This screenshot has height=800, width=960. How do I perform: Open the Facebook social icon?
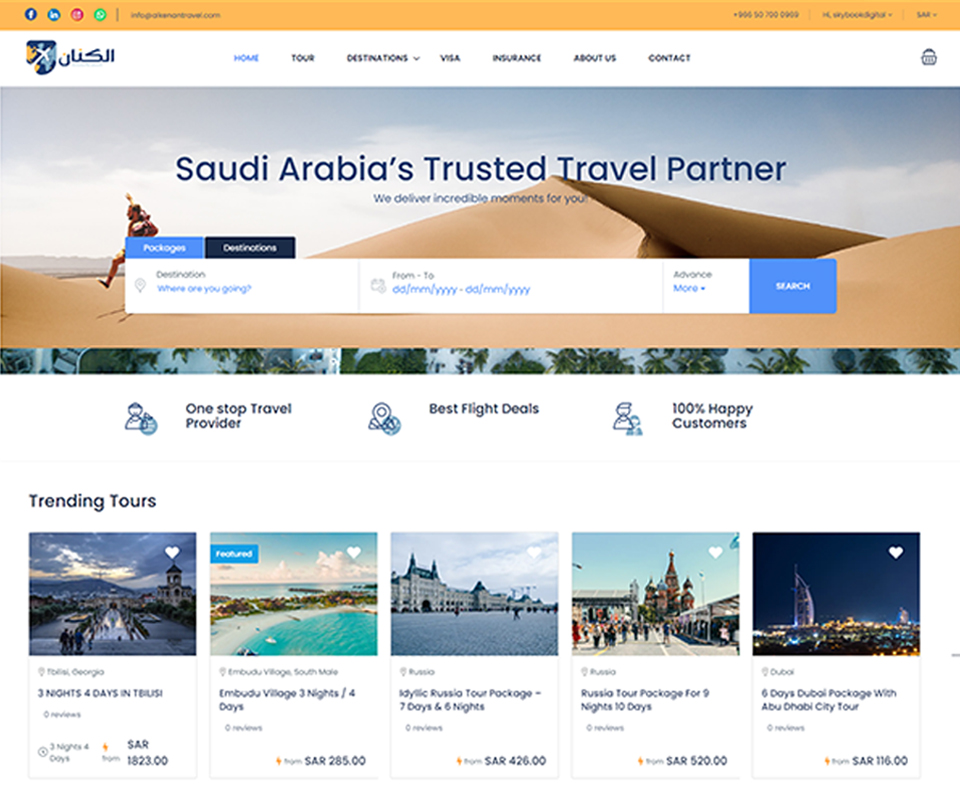[x=31, y=15]
